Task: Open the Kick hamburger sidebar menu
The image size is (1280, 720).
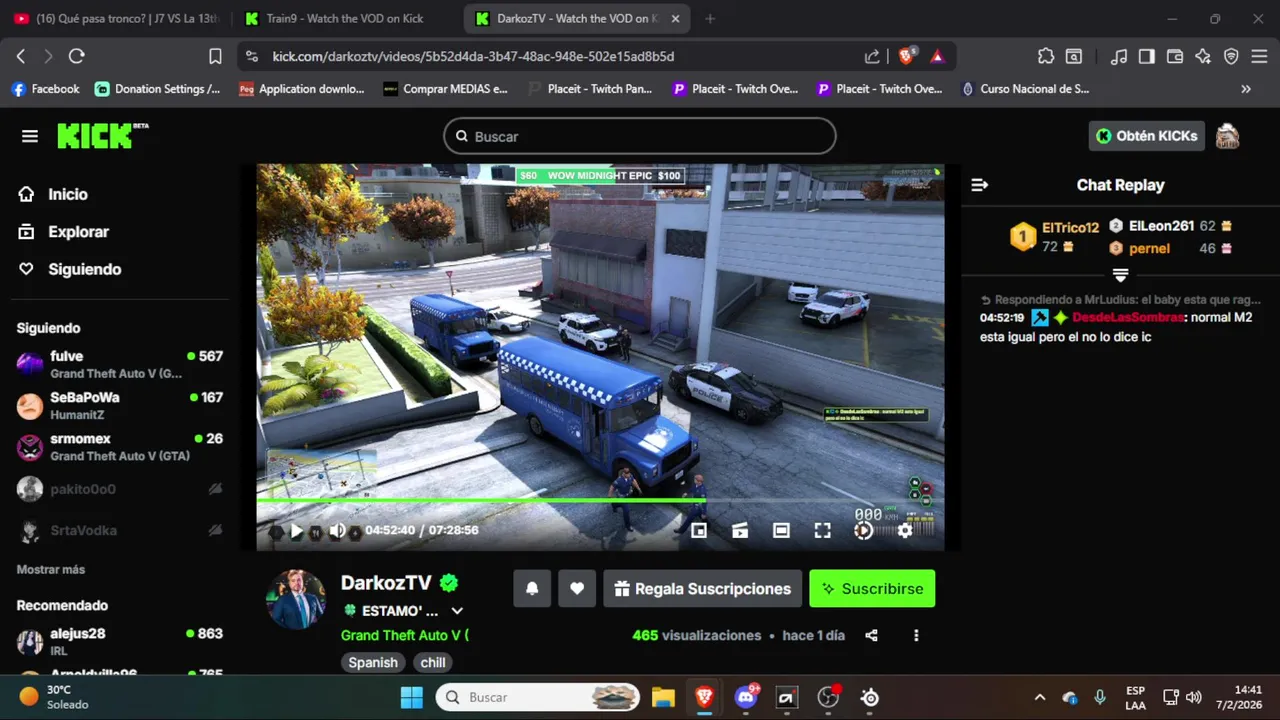Action: pos(29,136)
